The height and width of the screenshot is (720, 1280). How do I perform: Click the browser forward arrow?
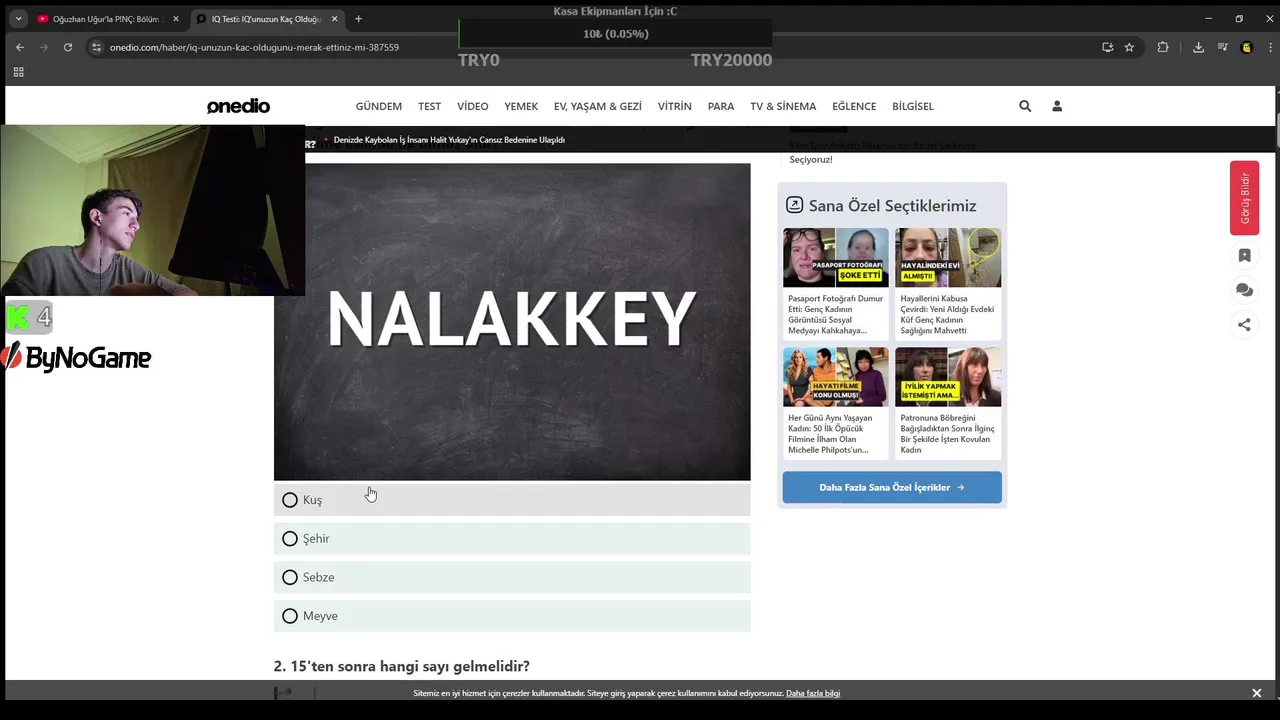[43, 47]
